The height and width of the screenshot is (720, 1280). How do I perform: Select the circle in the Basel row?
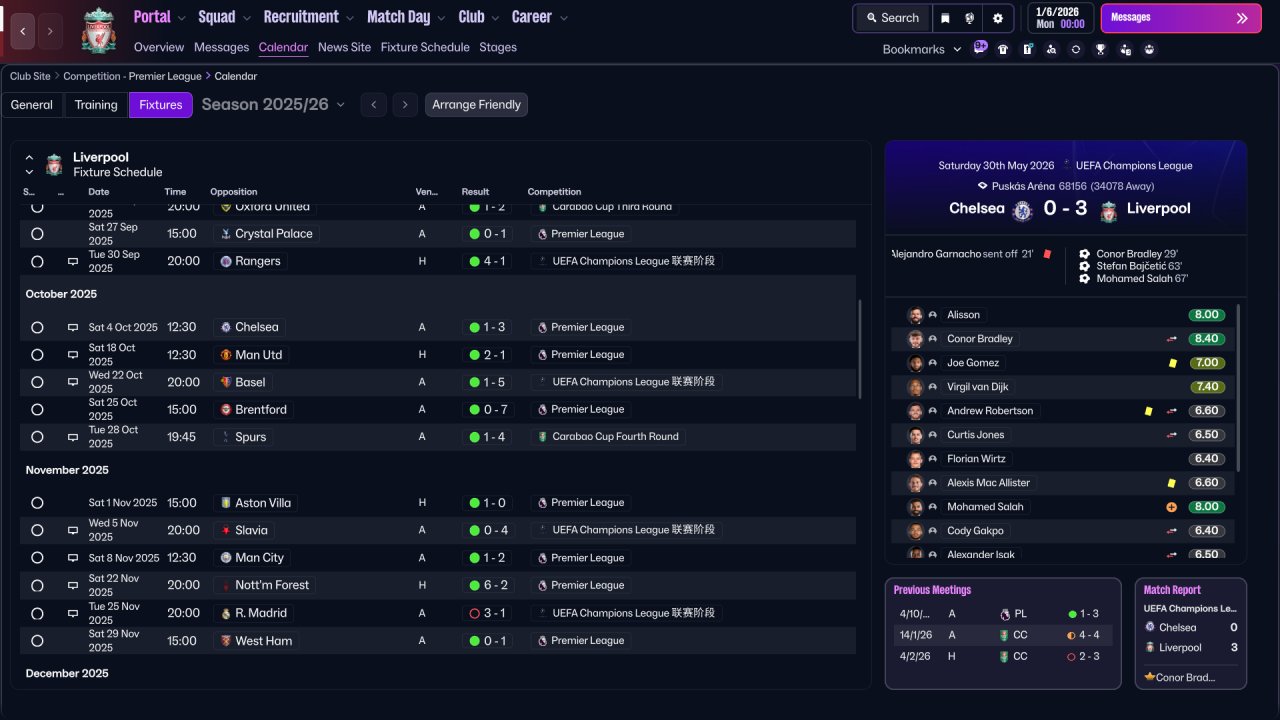pyautogui.click(x=37, y=382)
